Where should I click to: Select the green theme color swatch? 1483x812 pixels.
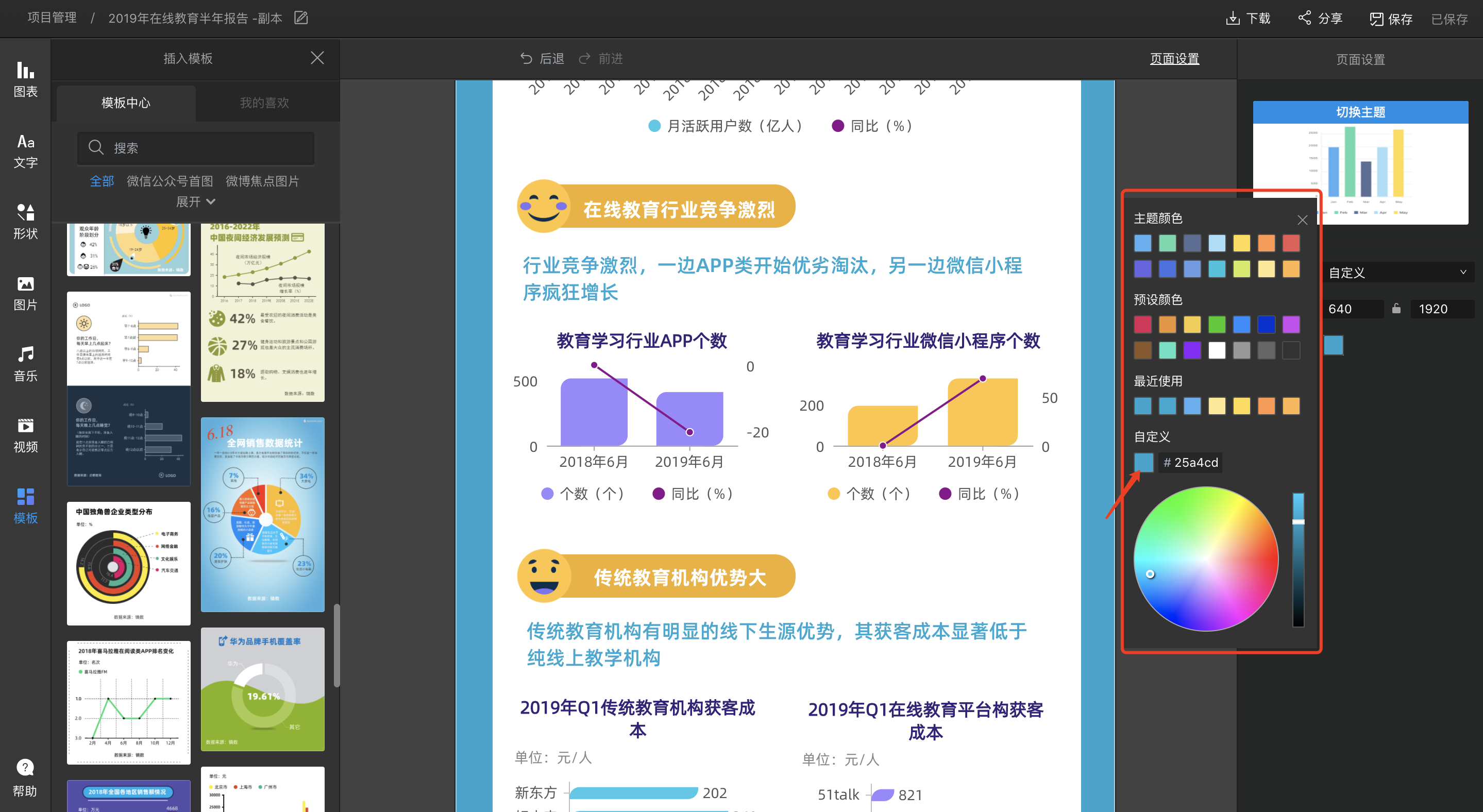pyautogui.click(x=1168, y=243)
